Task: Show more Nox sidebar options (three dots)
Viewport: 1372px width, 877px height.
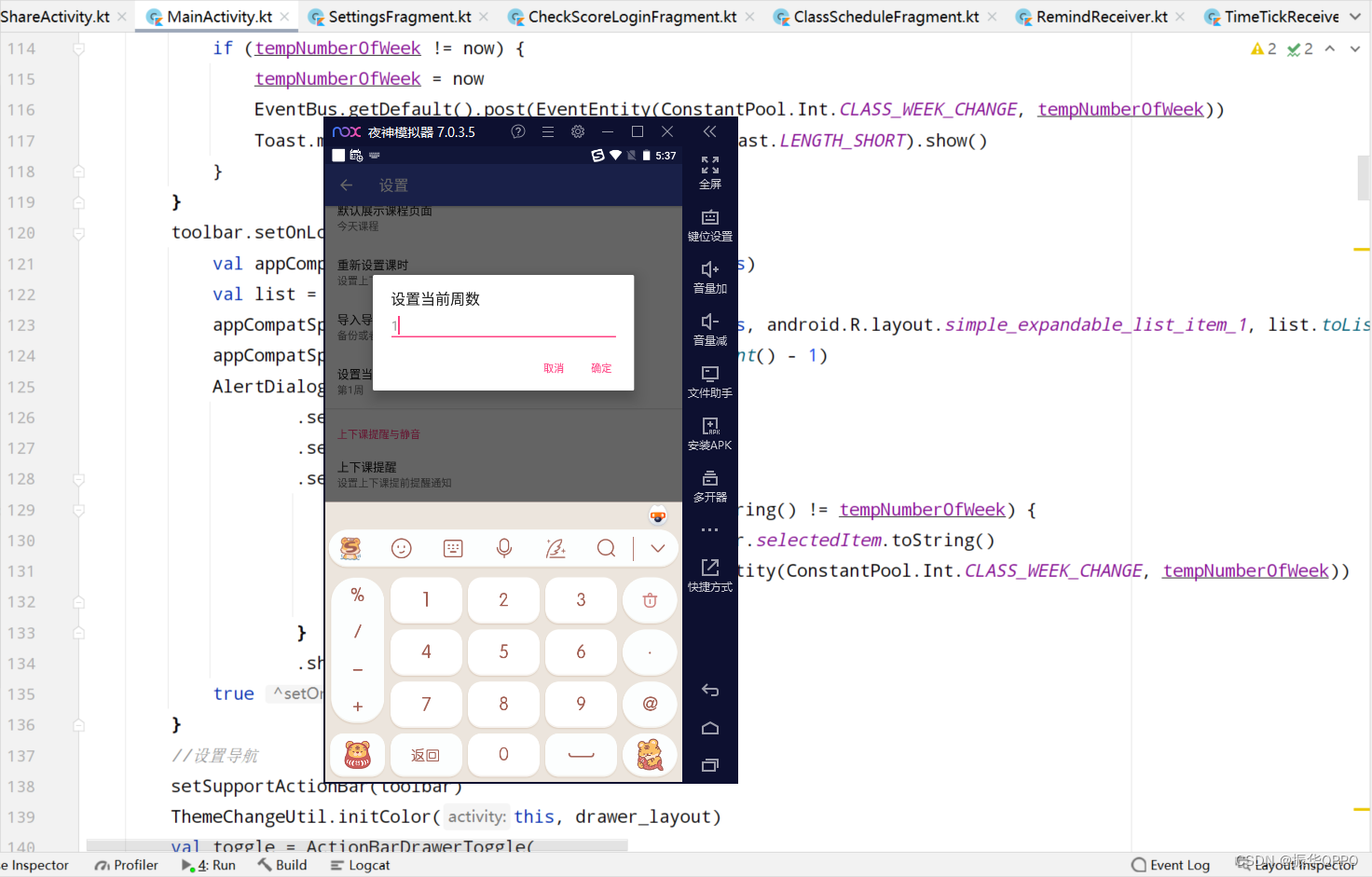Action: click(710, 529)
